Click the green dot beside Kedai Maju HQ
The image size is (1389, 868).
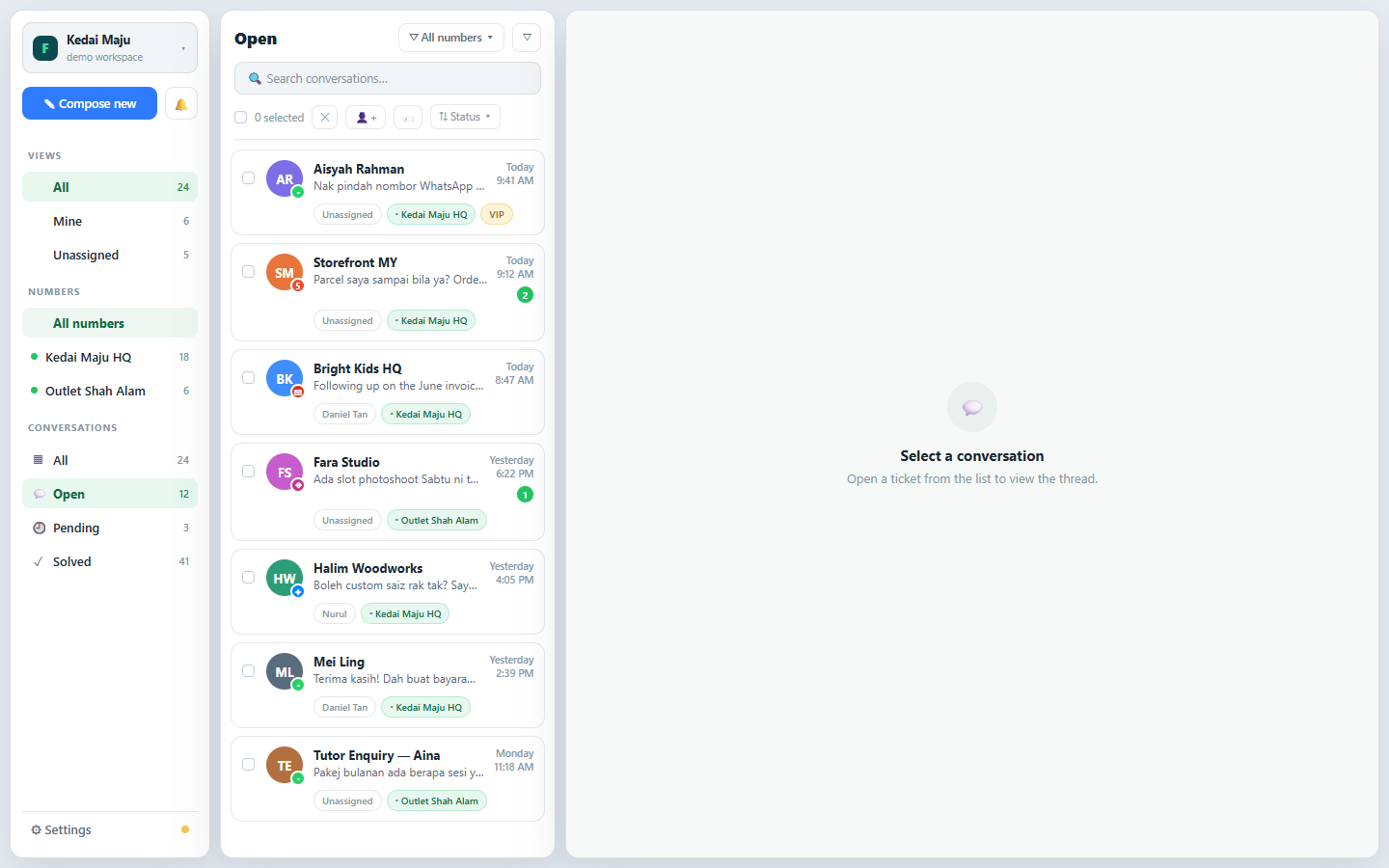point(35,357)
